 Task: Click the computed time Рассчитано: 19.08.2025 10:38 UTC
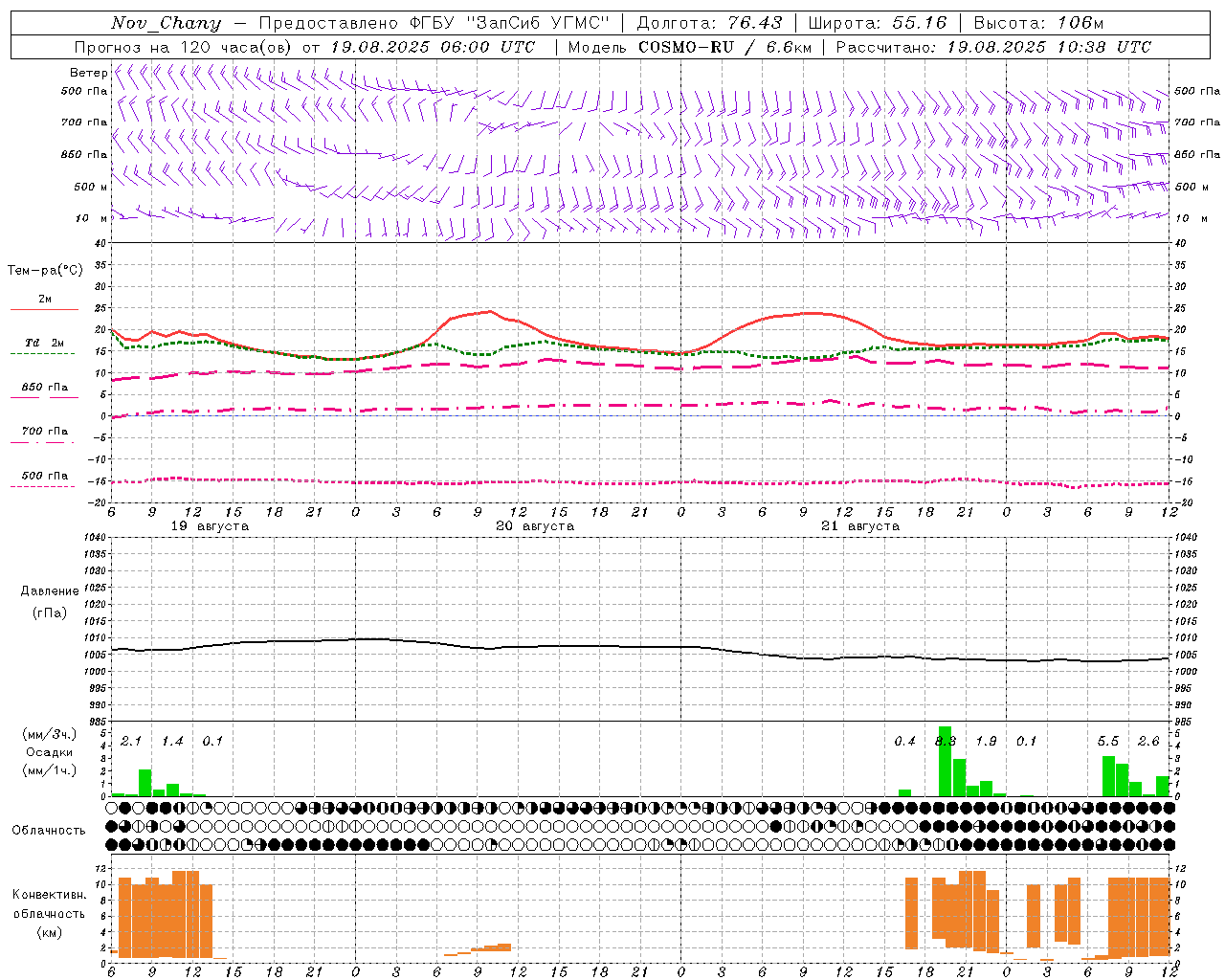(x=993, y=47)
